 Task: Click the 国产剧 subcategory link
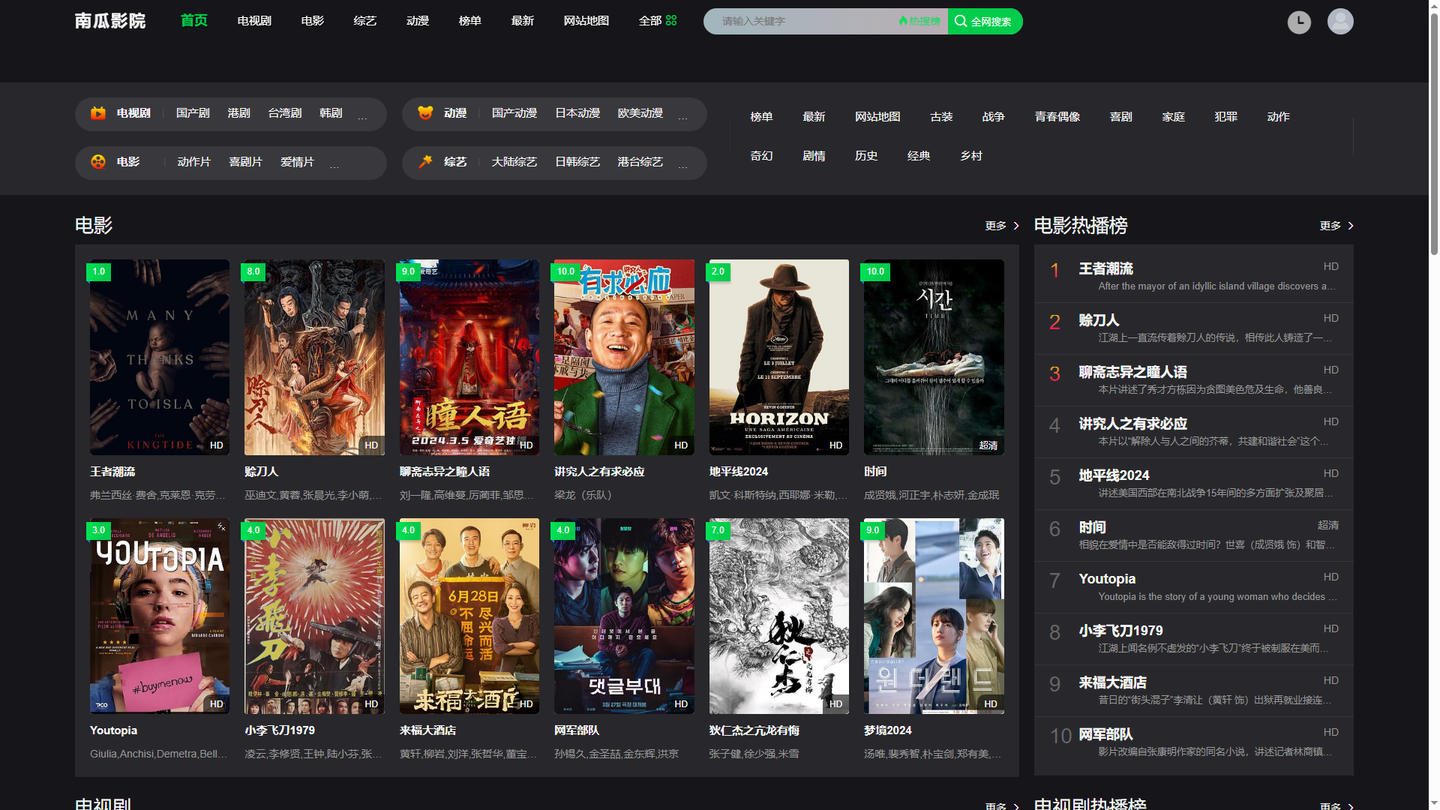[193, 113]
